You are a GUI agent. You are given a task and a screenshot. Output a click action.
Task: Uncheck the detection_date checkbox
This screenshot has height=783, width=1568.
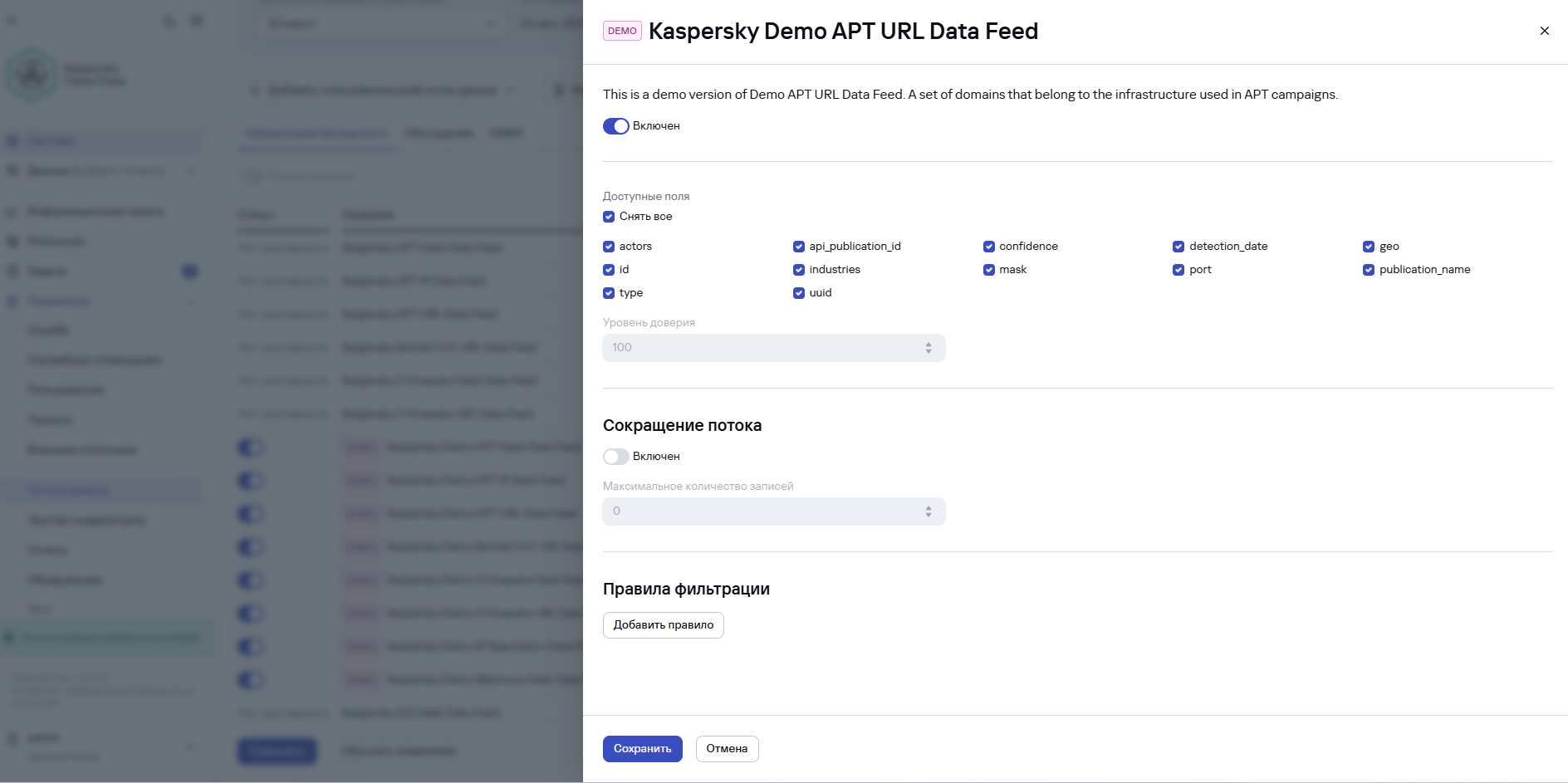(x=1178, y=247)
